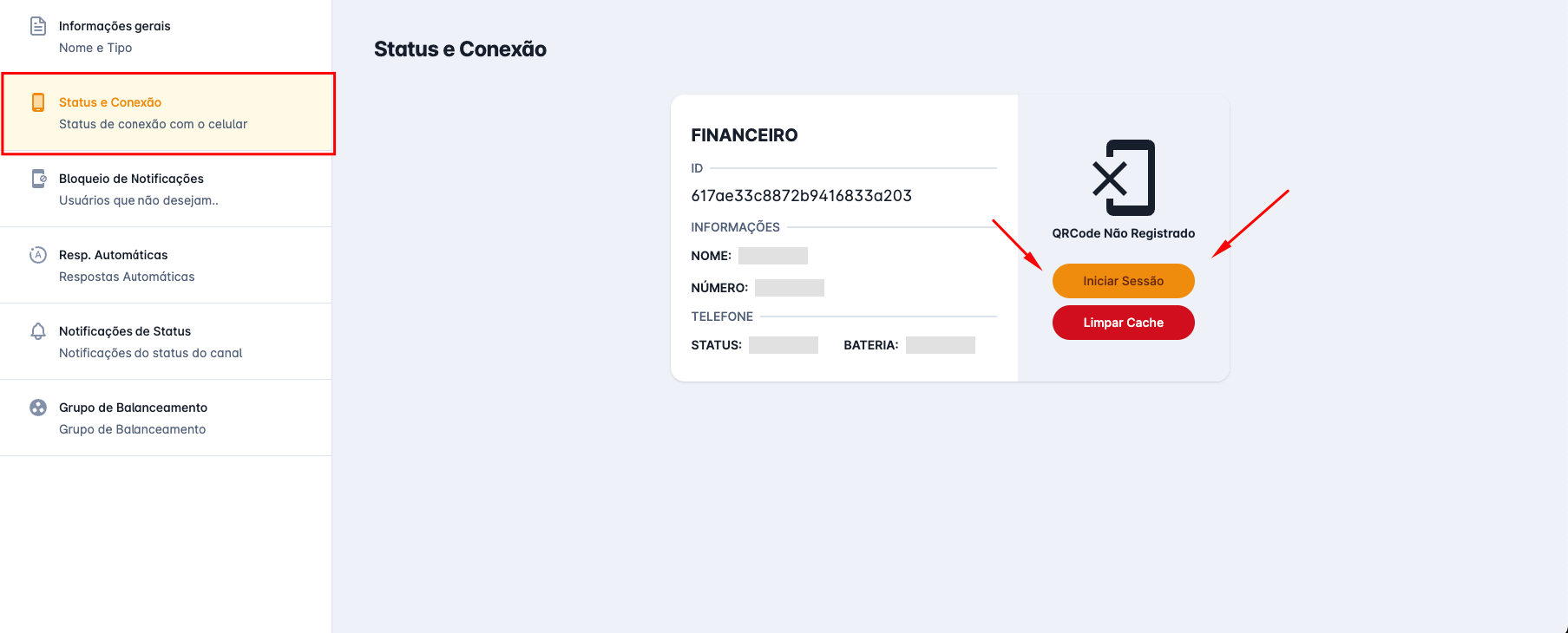Click the blocked-notifications icon next to Bloqueio de Notificações
Screen dimensions: 1568x633
[37, 178]
